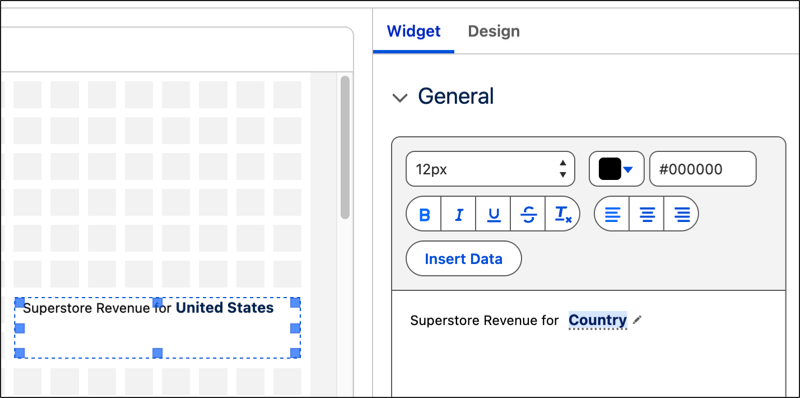
Task: Click the 'United States' bold text on canvas
Action: (x=224, y=308)
